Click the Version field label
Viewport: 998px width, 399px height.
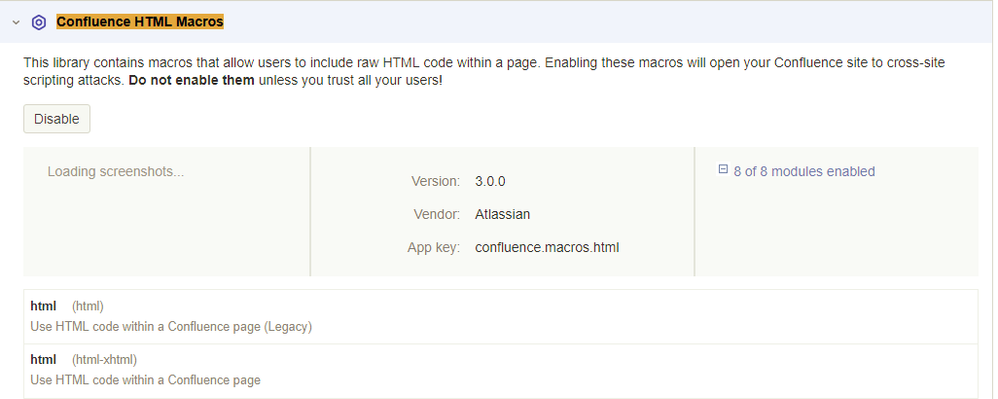point(435,181)
